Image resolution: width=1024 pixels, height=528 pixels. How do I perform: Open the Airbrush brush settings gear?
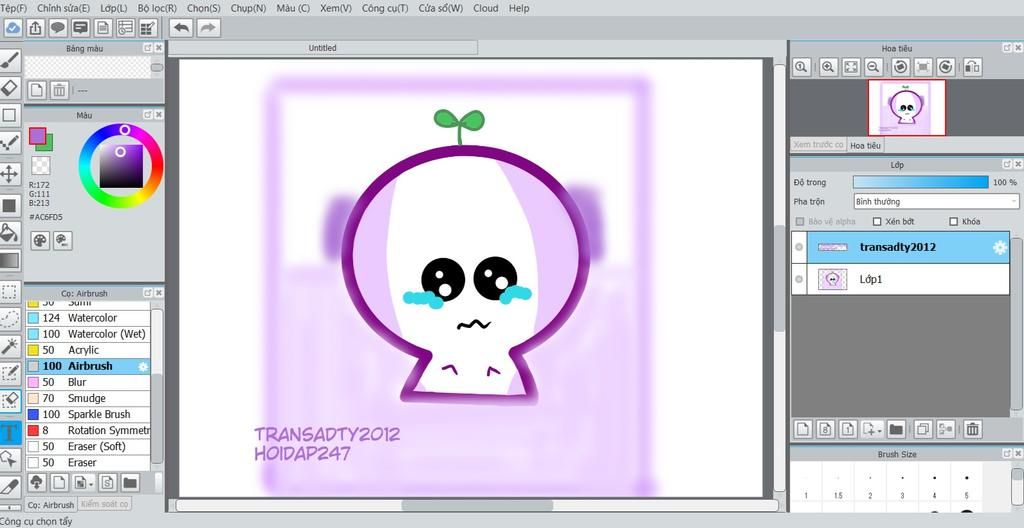(143, 367)
